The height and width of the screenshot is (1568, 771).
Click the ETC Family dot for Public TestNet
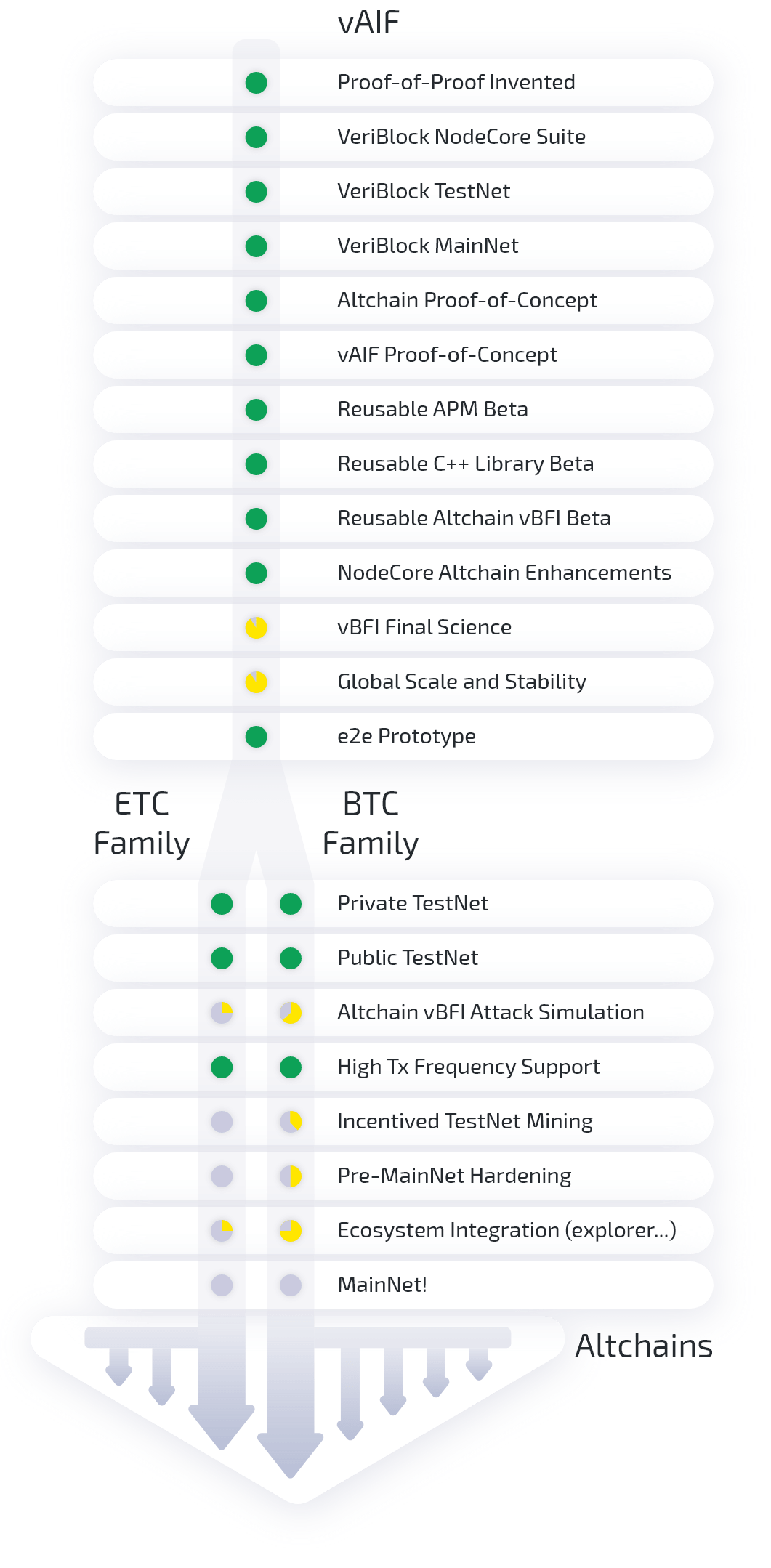222,958
